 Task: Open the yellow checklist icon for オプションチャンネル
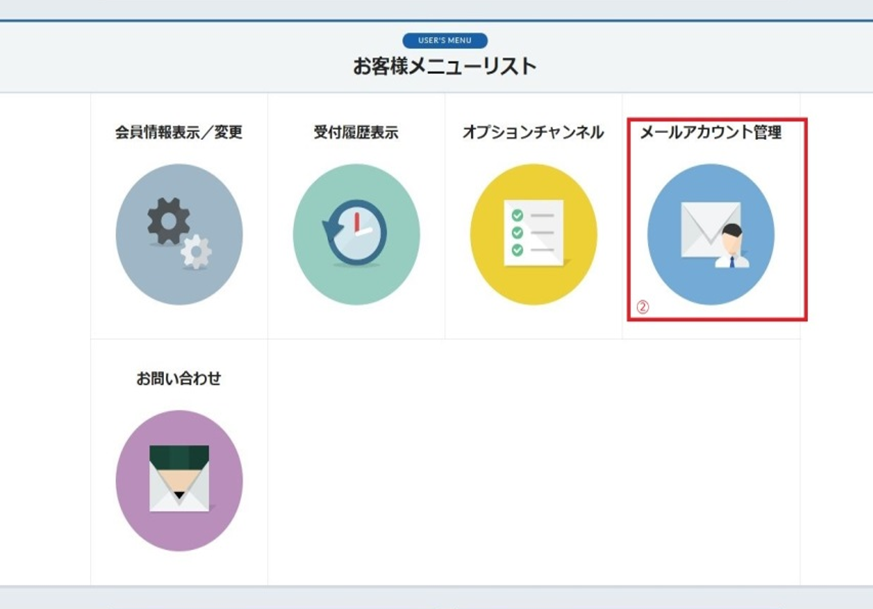tap(533, 234)
